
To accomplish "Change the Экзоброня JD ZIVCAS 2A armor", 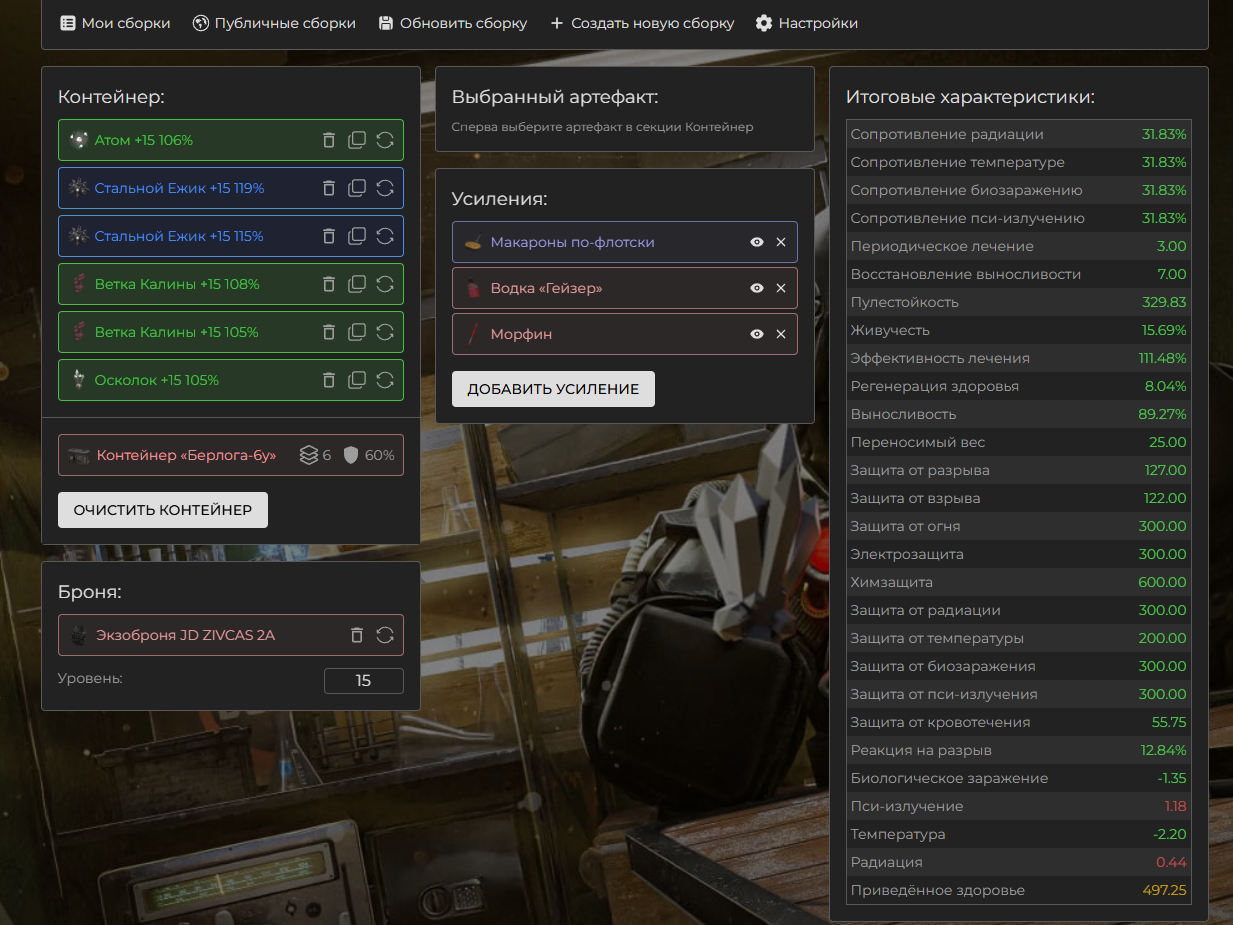I will 385,635.
